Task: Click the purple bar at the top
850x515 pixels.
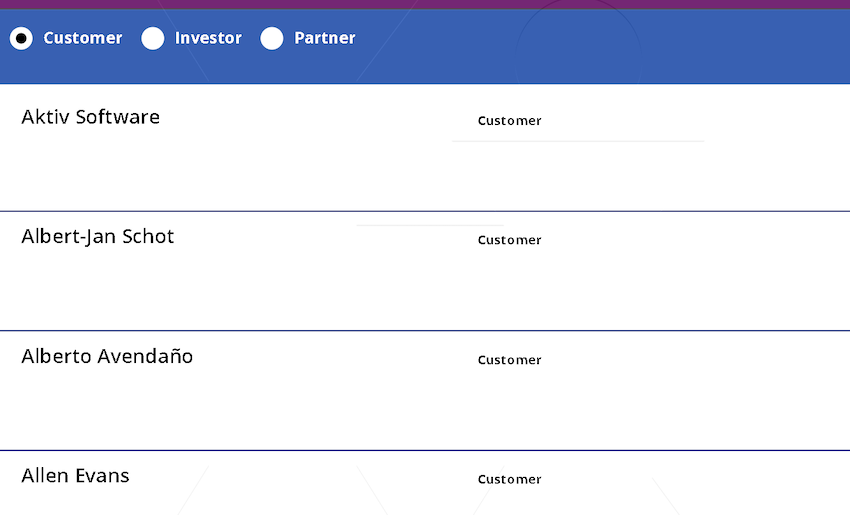Action: click(x=425, y=4)
